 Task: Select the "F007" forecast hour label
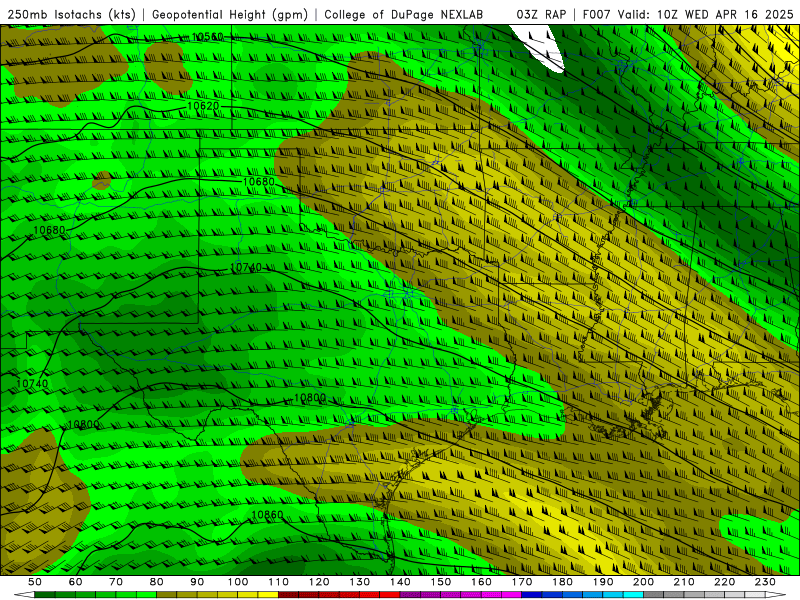(596, 15)
